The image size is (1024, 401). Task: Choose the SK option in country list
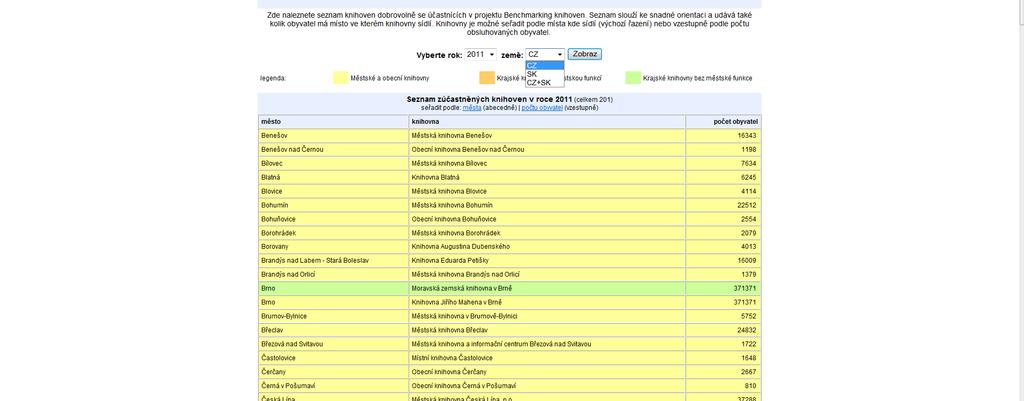pyautogui.click(x=545, y=74)
